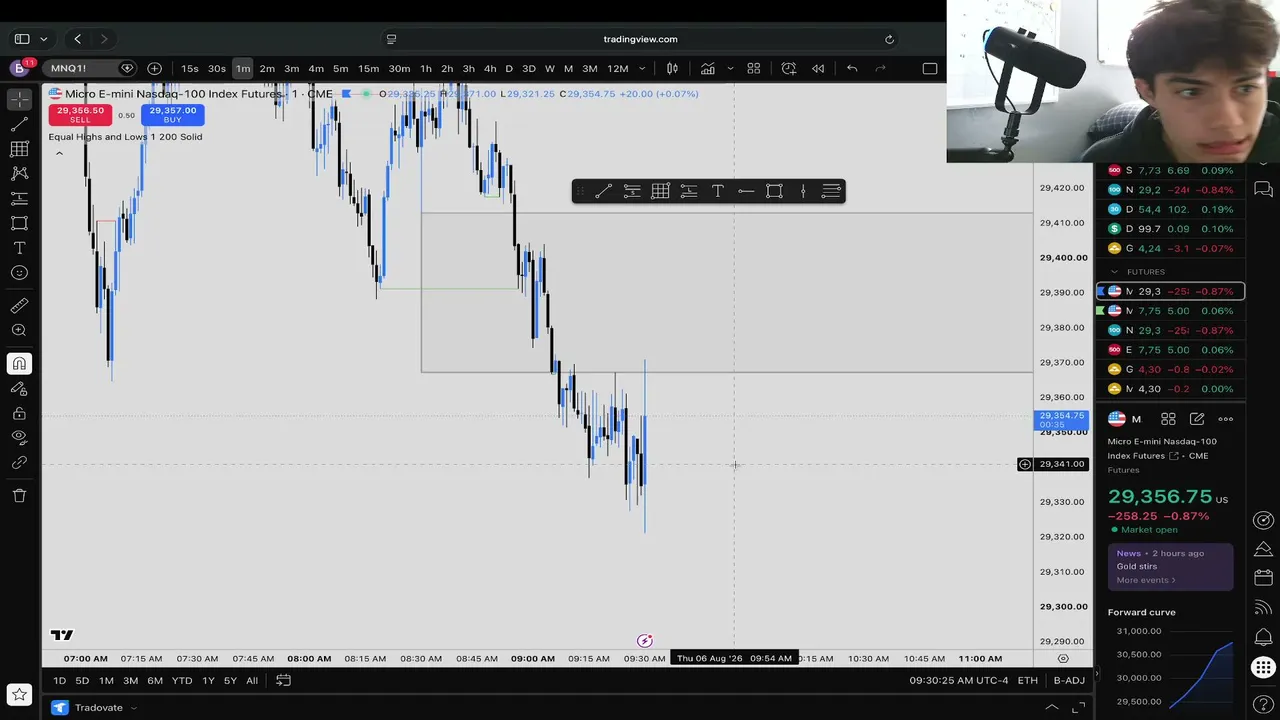1280x720 pixels.
Task: Reload the tradingview.com page
Action: coord(889,39)
